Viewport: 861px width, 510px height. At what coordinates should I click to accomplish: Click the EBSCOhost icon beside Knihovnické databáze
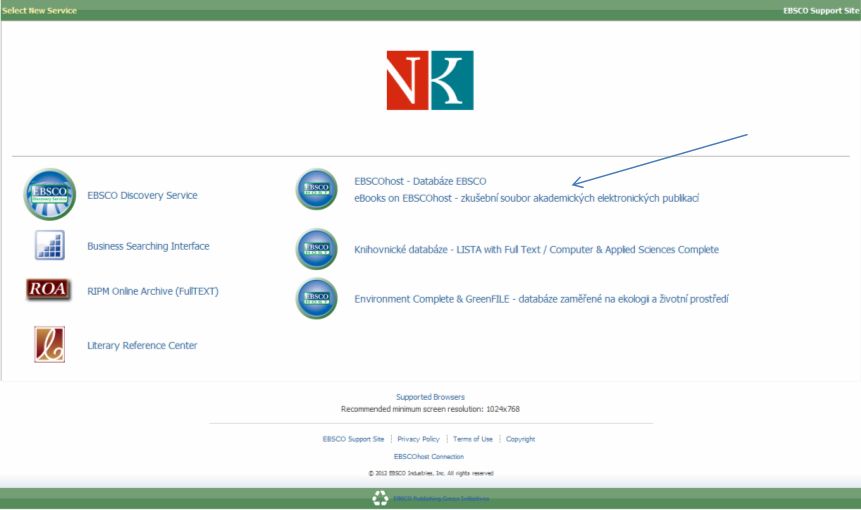click(x=317, y=249)
